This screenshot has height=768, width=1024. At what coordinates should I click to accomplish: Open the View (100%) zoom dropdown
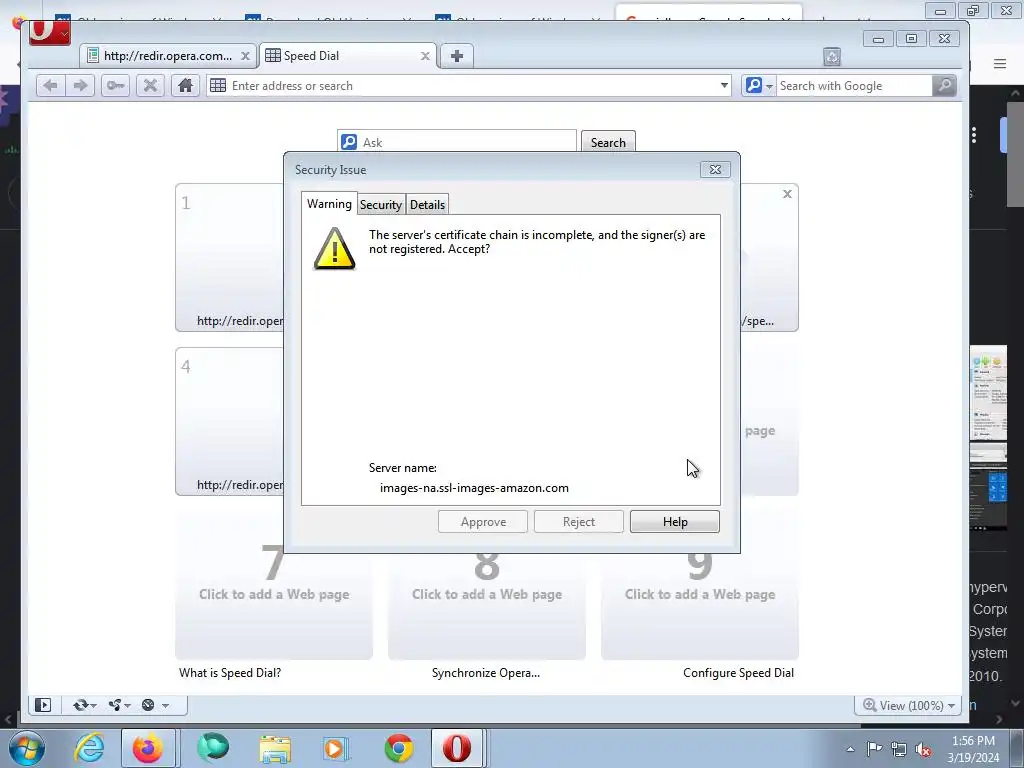[909, 705]
